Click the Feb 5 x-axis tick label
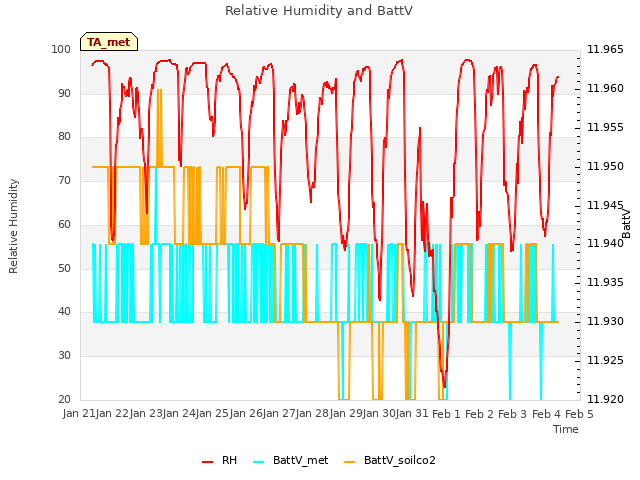This screenshot has width=640, height=480. coord(580,414)
